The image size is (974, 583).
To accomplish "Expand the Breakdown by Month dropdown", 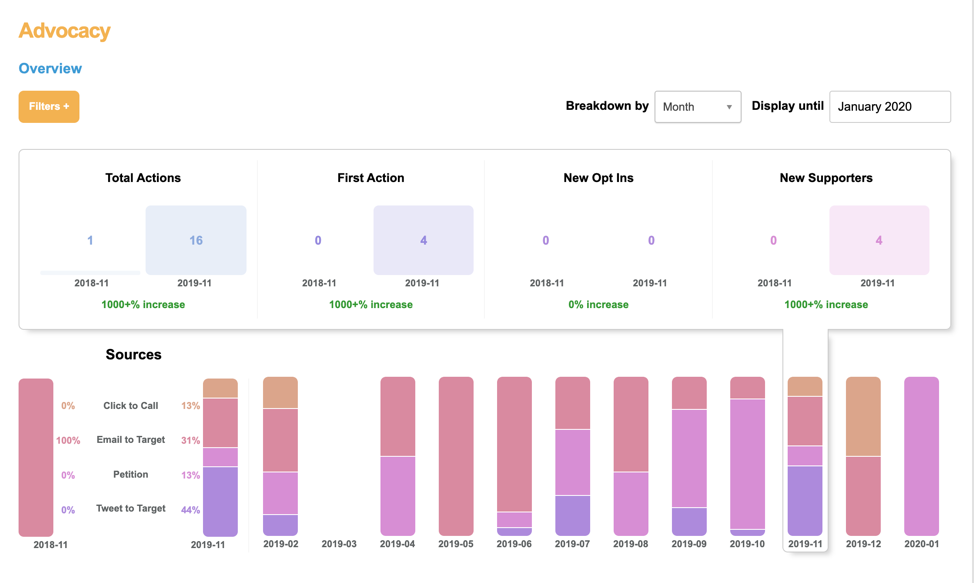I will point(697,107).
